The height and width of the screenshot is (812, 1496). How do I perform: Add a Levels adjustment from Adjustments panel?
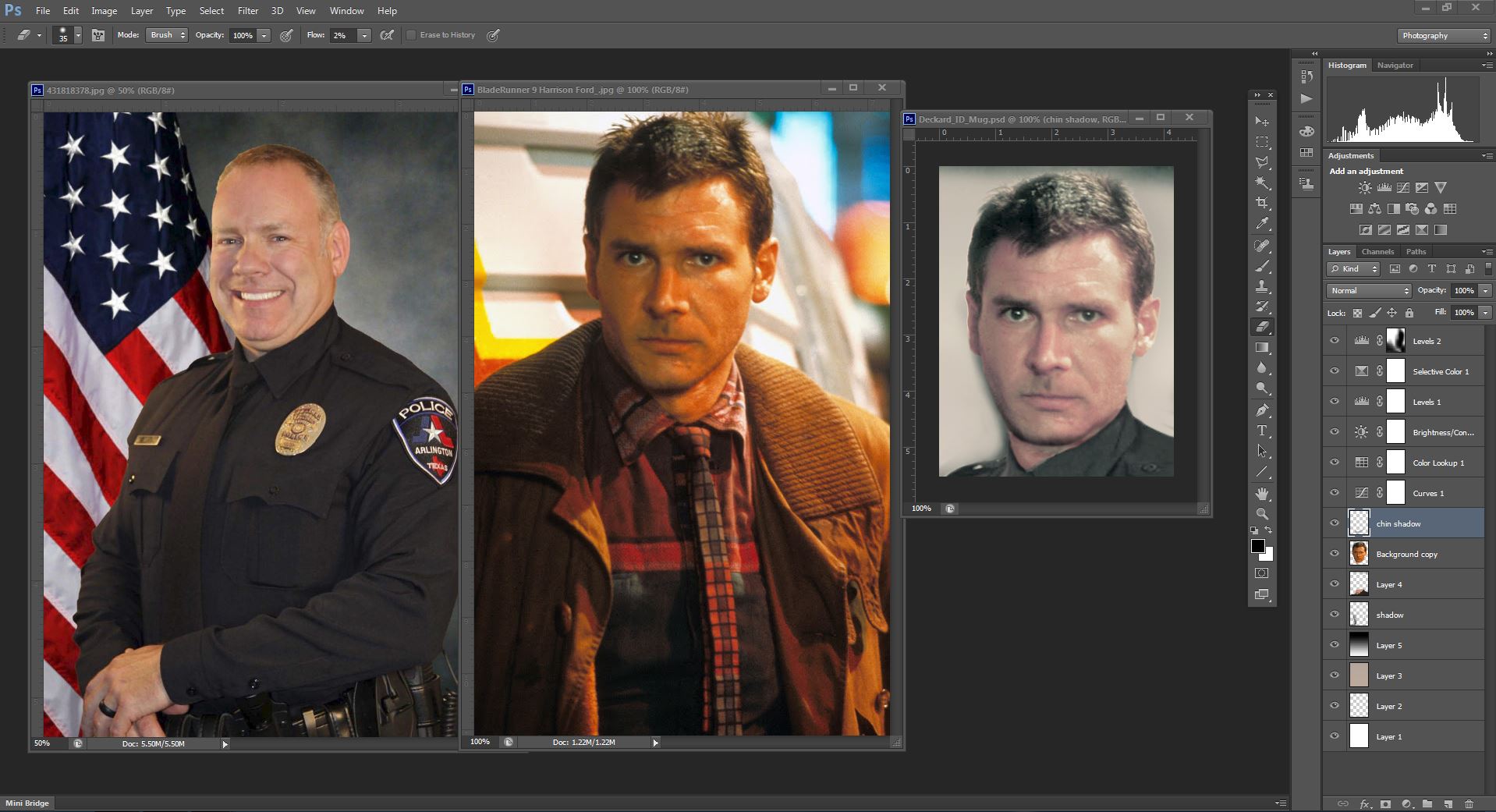click(x=1384, y=188)
